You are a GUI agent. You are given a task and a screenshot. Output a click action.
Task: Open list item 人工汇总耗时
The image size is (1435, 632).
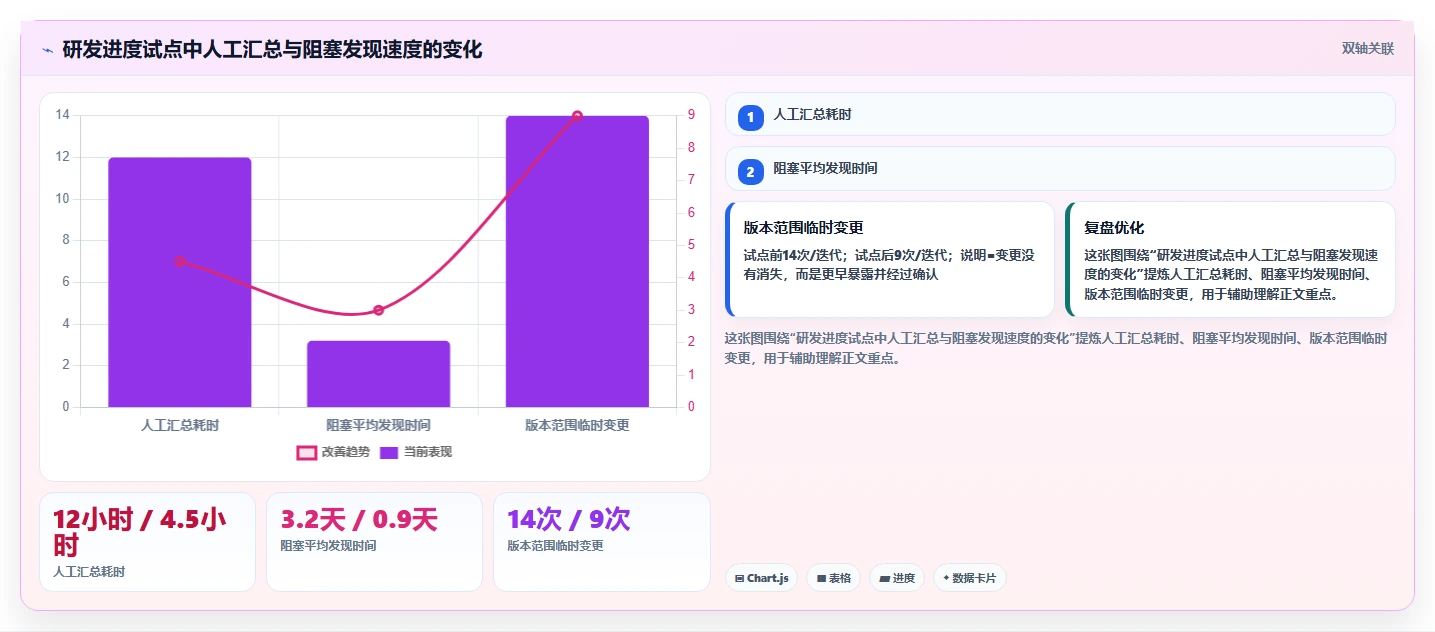(x=1060, y=114)
